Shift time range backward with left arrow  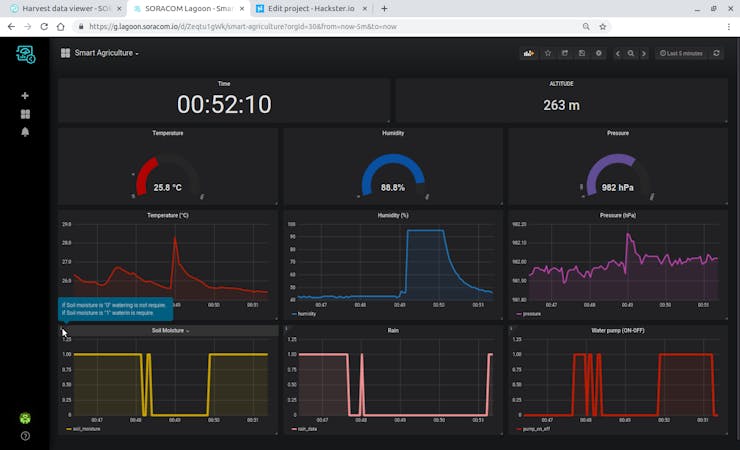coord(618,53)
